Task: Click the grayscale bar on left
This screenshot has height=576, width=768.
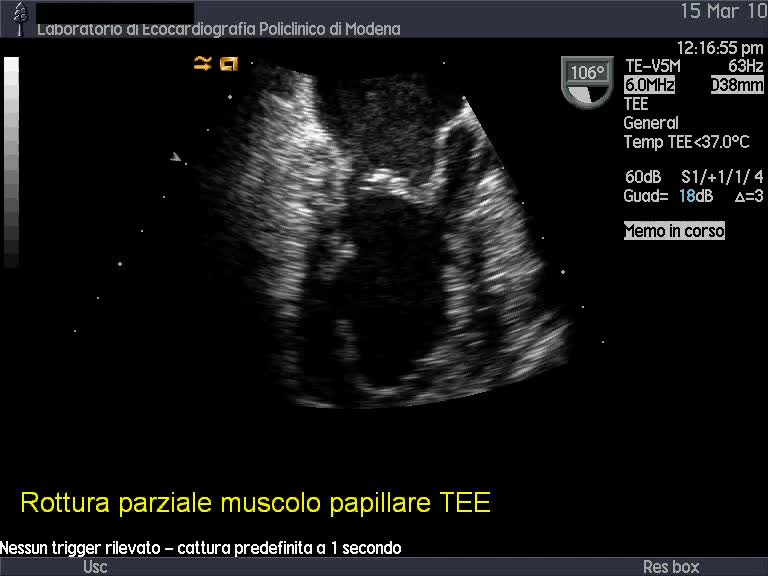Action: [x=11, y=162]
